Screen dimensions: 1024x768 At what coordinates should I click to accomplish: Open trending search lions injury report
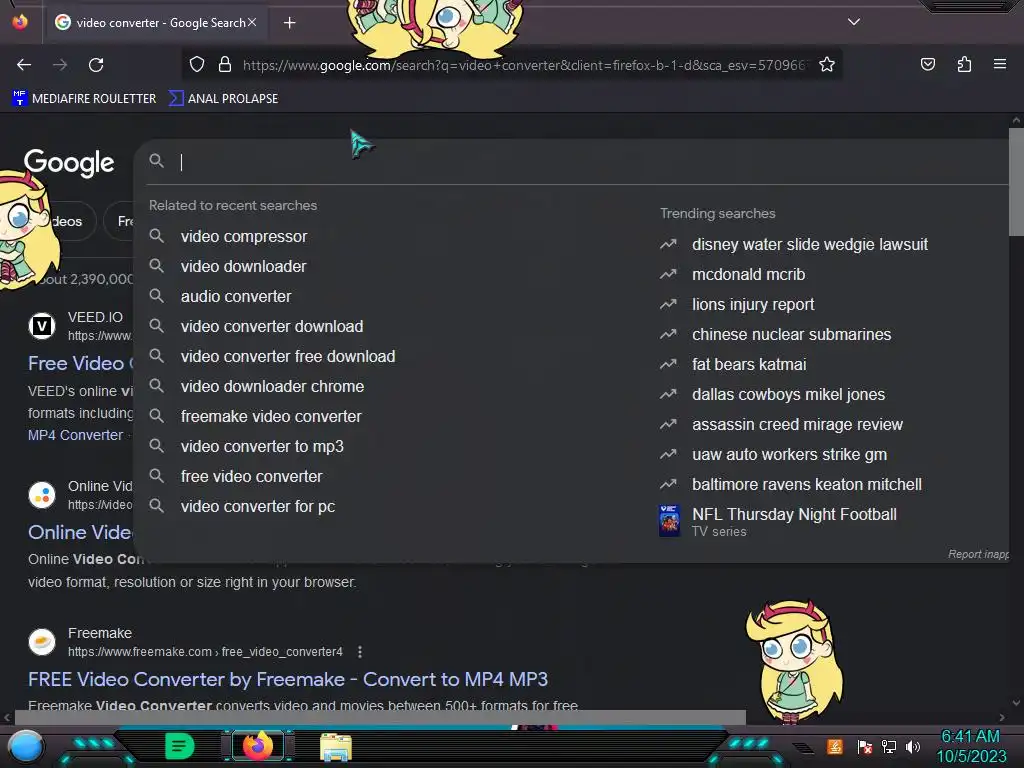pyautogui.click(x=753, y=304)
